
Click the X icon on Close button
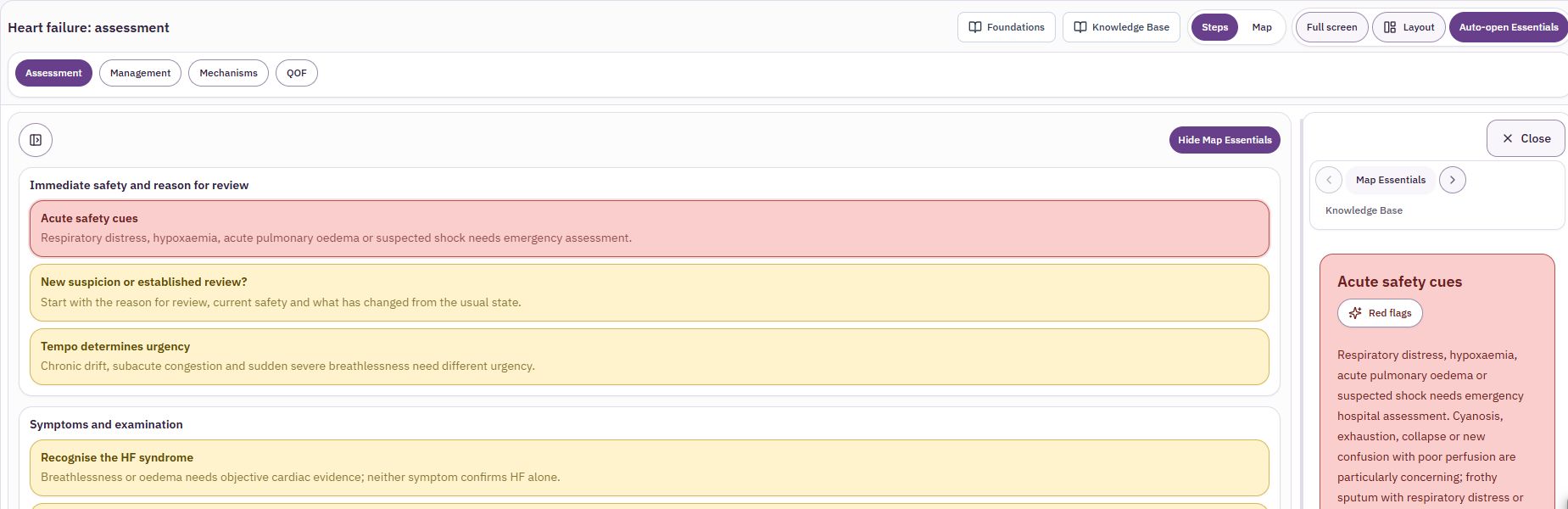(x=1508, y=138)
